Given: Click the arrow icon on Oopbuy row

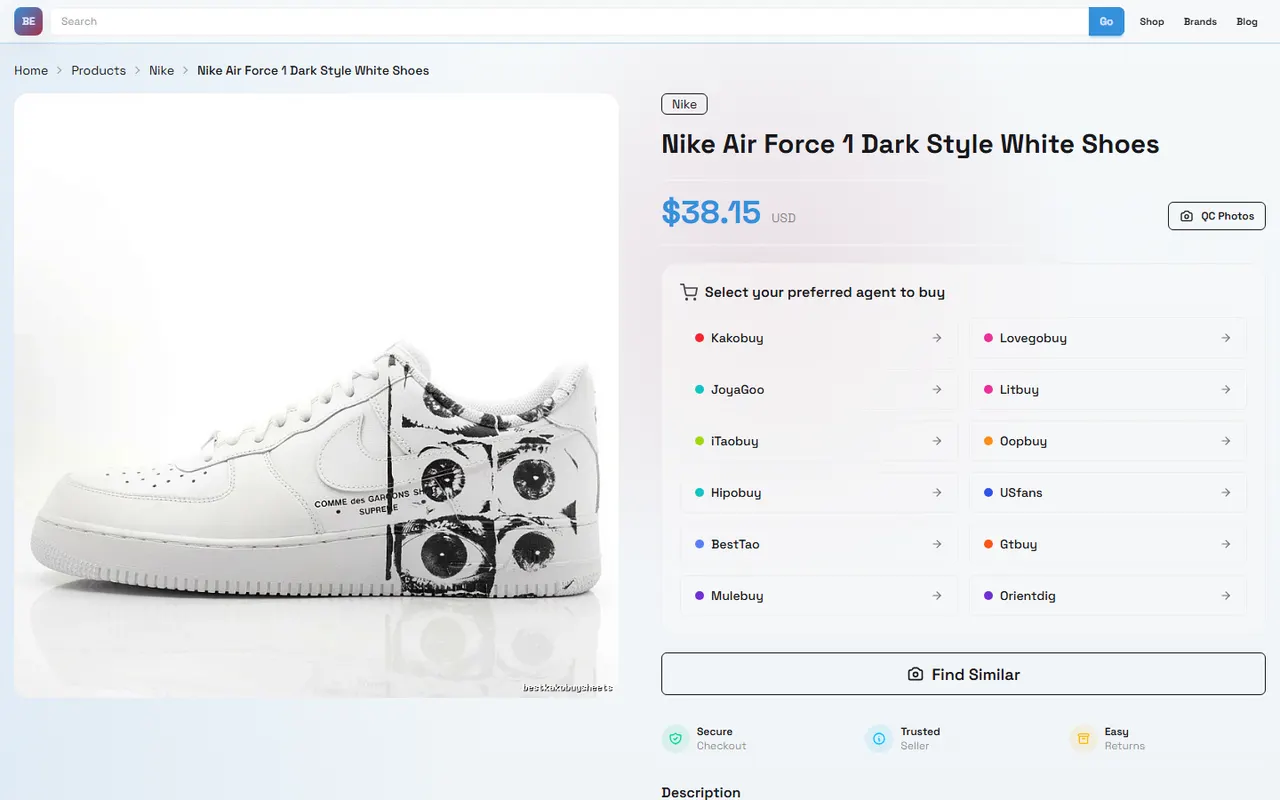Looking at the screenshot, I should tap(1226, 441).
